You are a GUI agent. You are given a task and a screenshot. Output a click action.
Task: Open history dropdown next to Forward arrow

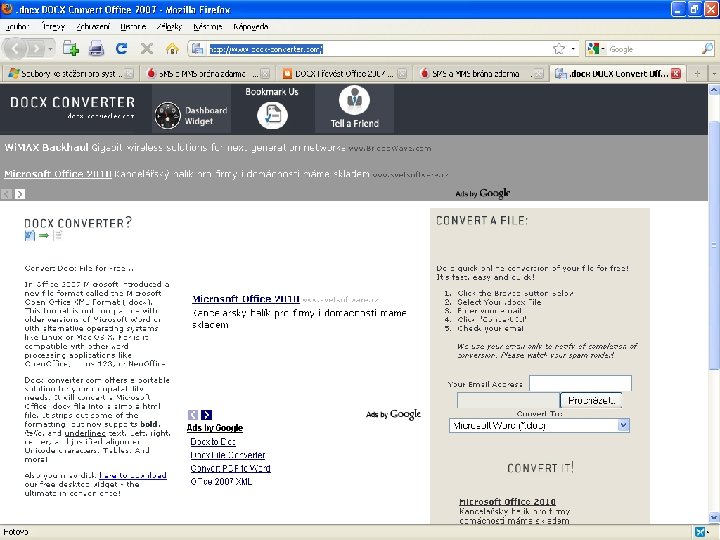coord(50,49)
